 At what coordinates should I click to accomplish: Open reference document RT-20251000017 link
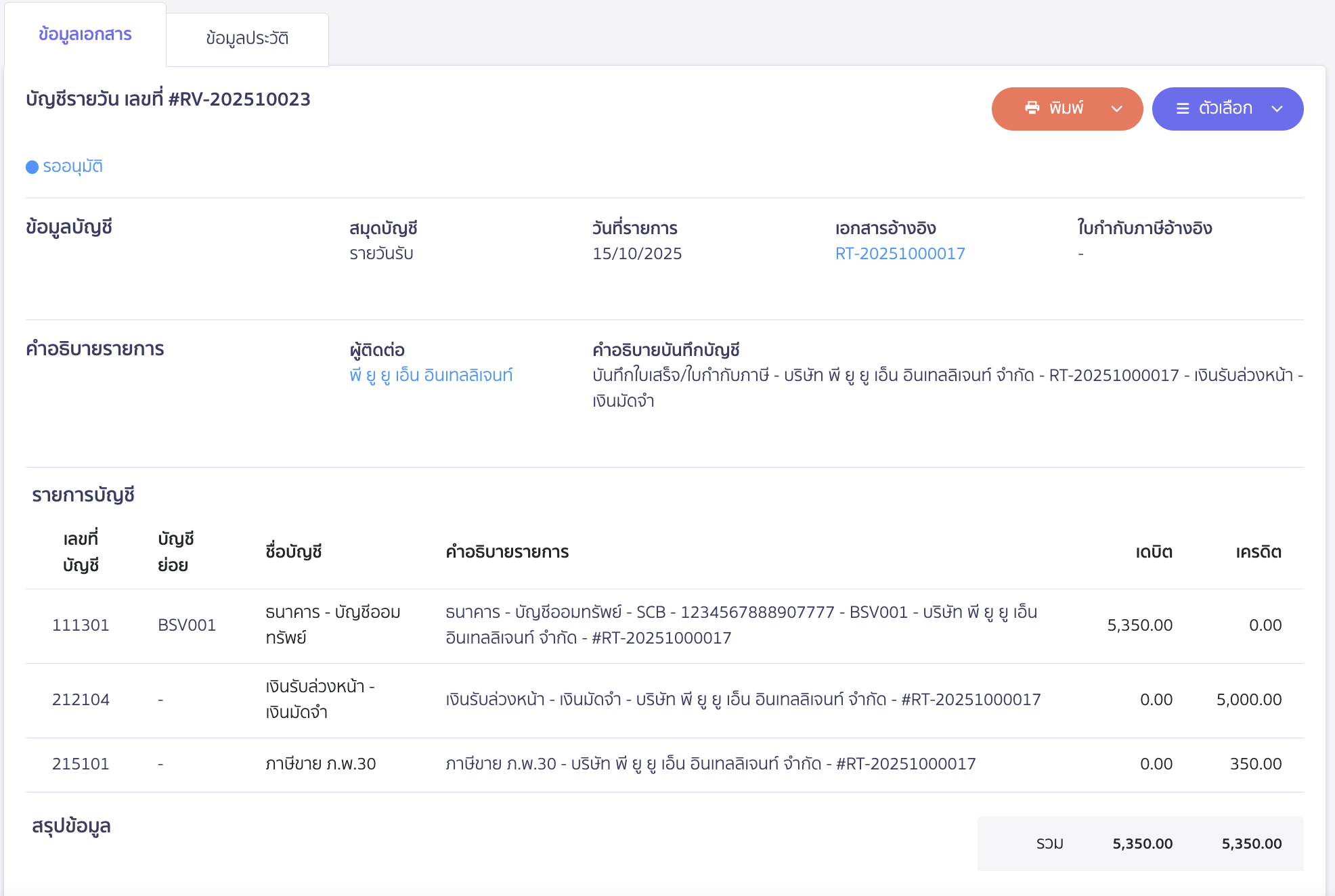pyautogui.click(x=900, y=254)
